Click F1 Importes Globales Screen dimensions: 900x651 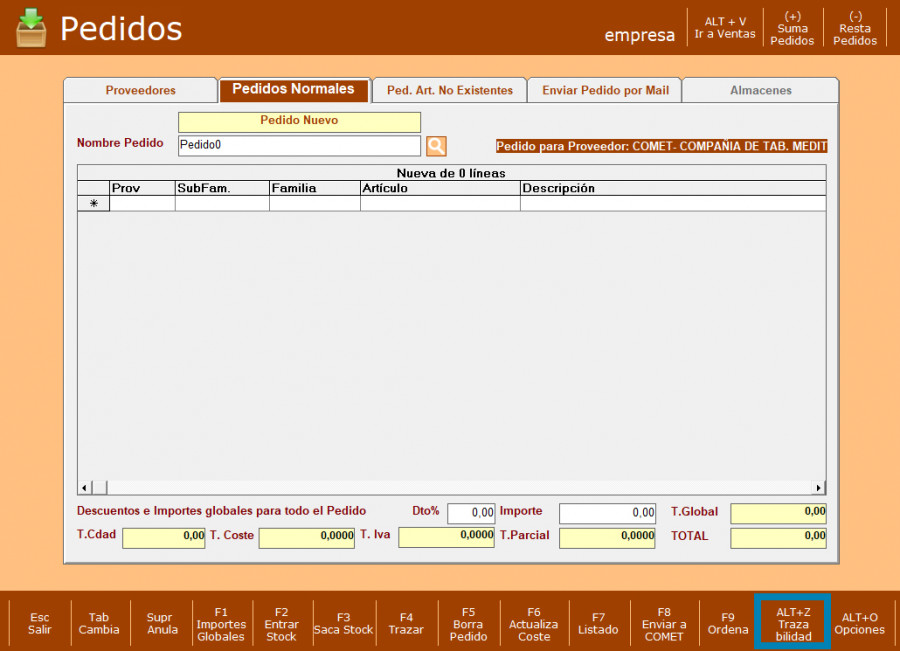click(x=221, y=624)
